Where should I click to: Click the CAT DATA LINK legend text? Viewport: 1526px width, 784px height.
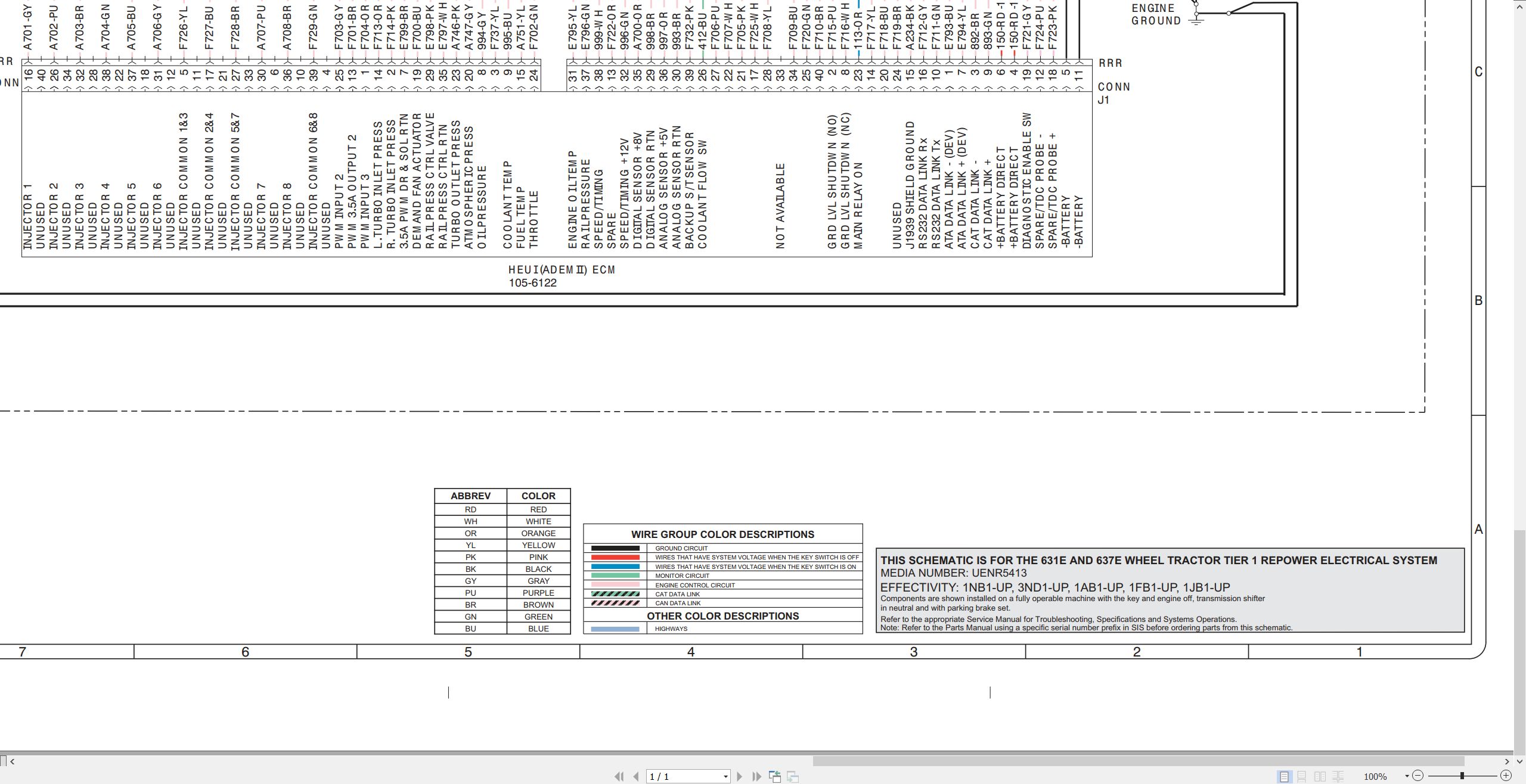coord(677,594)
